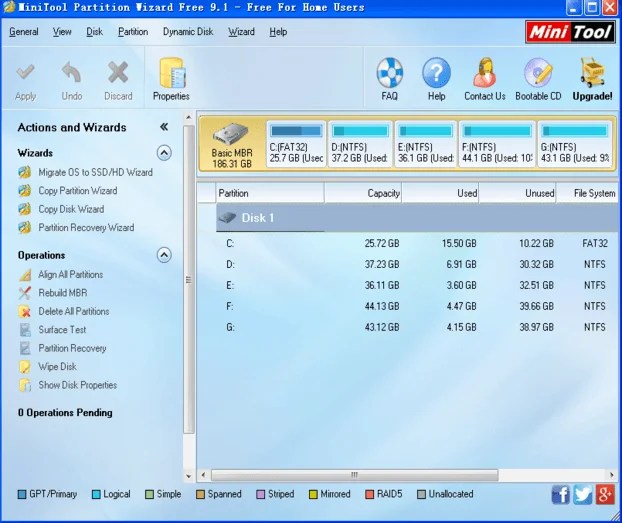The height and width of the screenshot is (523, 622).
Task: Select the Disk 1 row
Action: (419, 218)
